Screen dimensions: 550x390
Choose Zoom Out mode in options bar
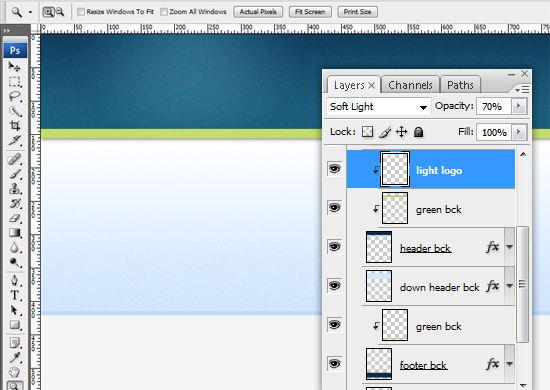pos(60,12)
